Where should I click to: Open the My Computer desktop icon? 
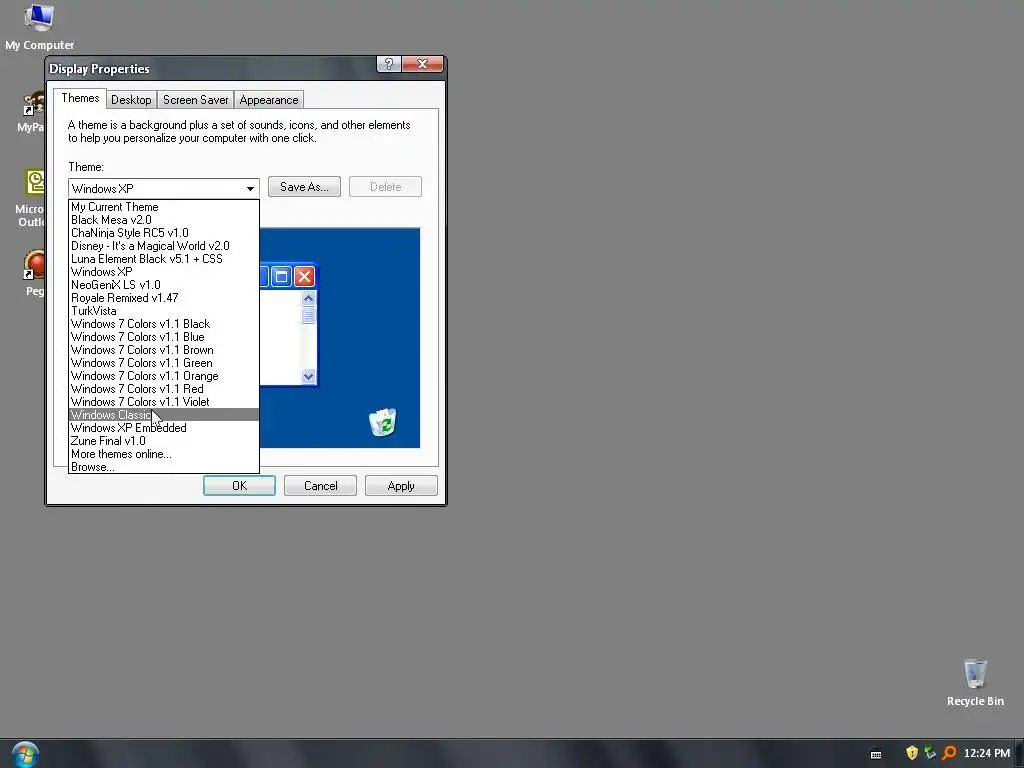(x=39, y=27)
